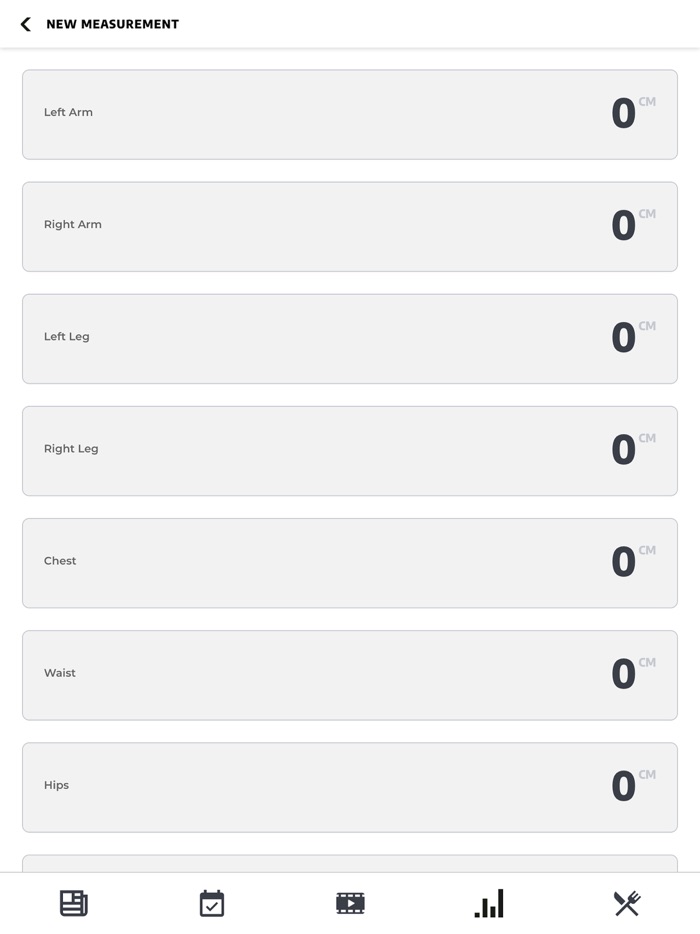Image resolution: width=700 pixels, height=934 pixels.
Task: Open the progress statistics chart icon
Action: tap(489, 904)
